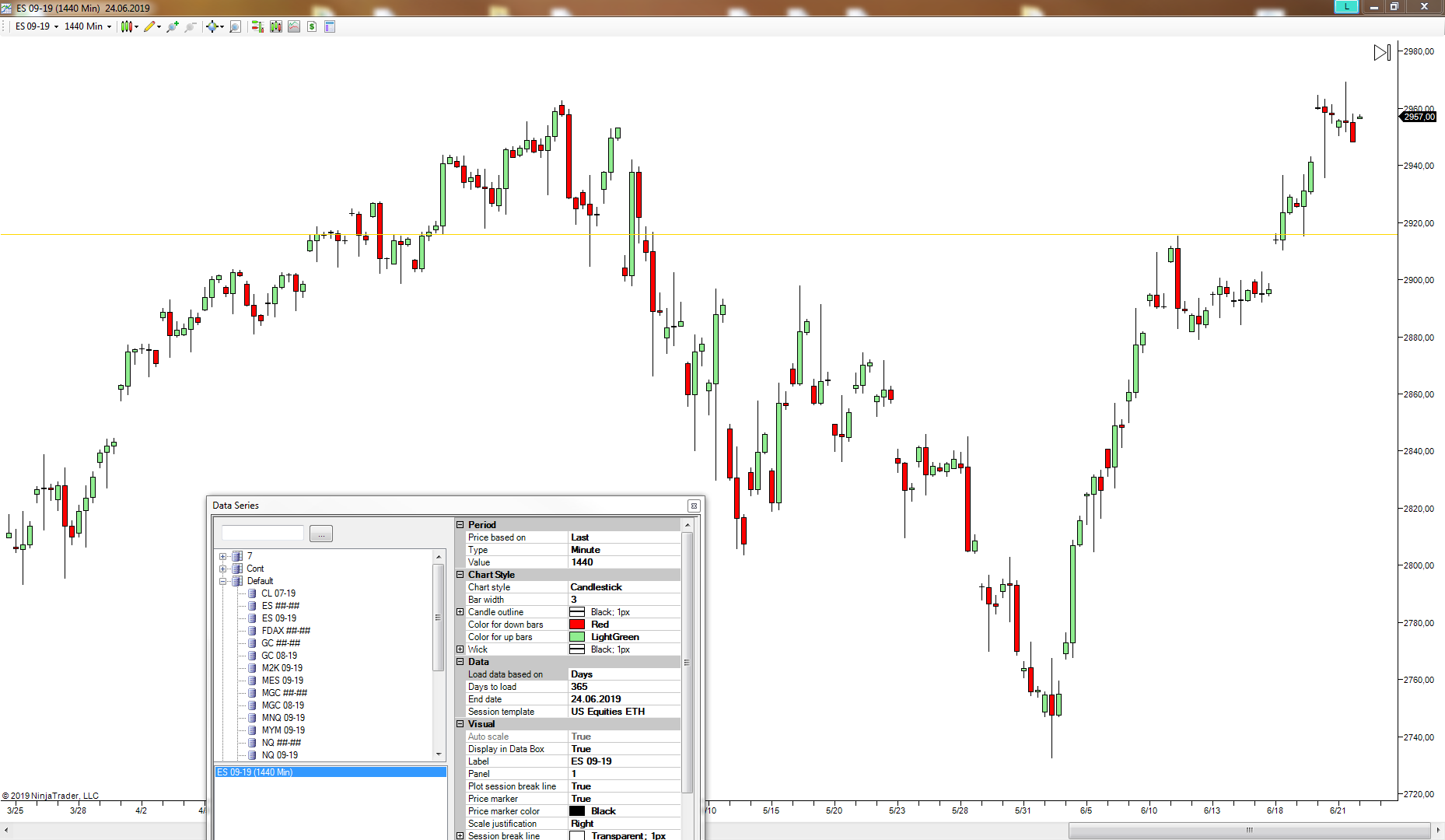This screenshot has height=840, width=1445.
Task: Select NQ 09-19 in the instrument tree
Action: (280, 755)
